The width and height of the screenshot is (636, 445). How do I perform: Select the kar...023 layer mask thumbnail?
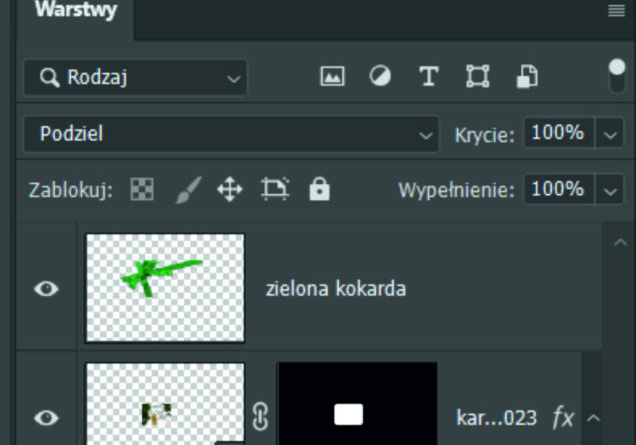[x=357, y=404]
